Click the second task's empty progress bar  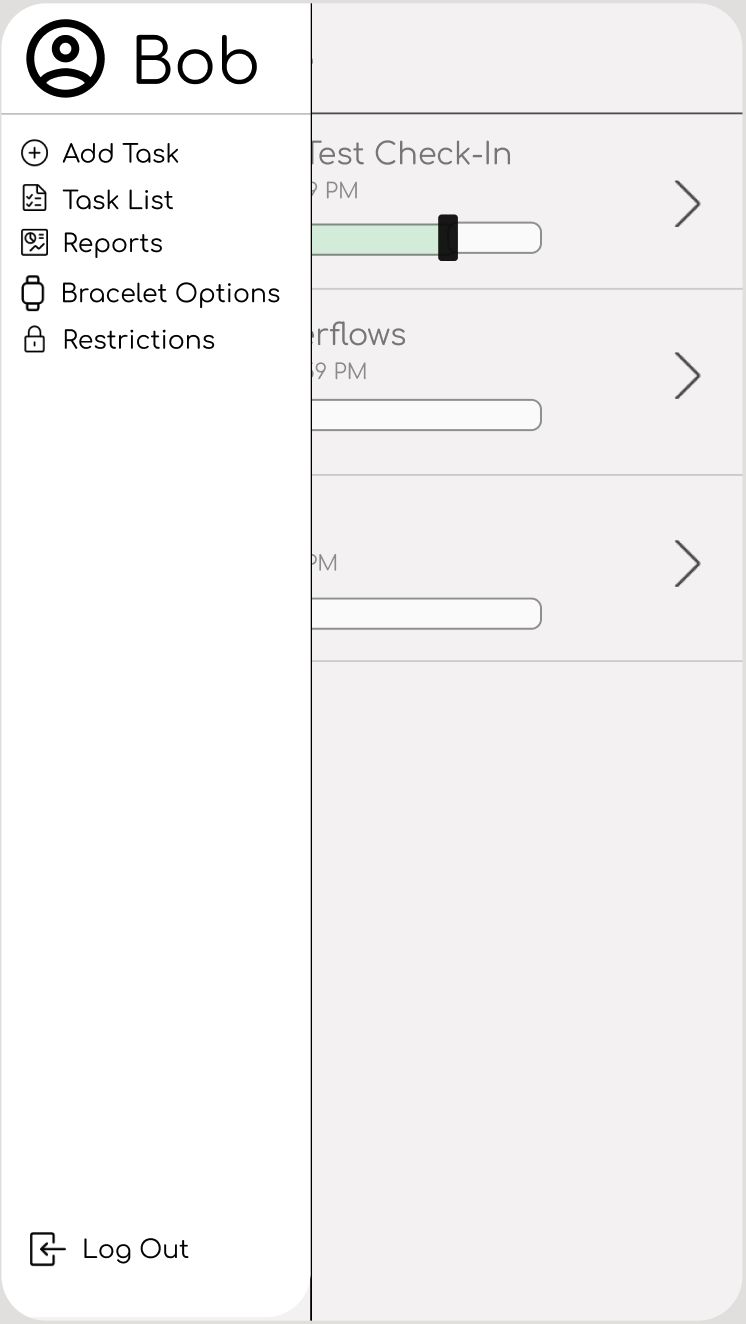[426, 415]
